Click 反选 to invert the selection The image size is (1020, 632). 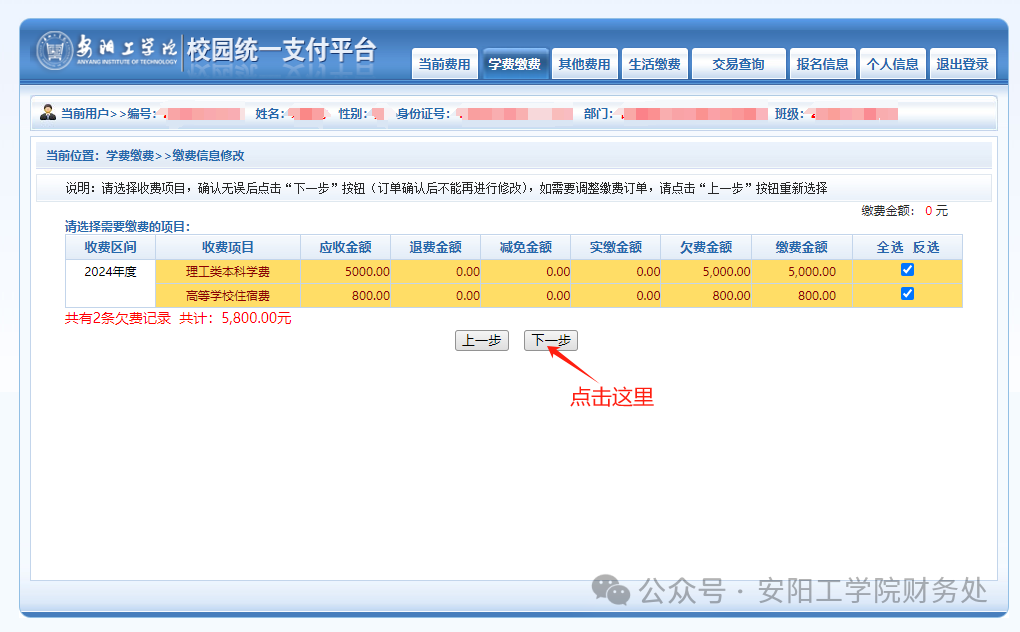[926, 247]
